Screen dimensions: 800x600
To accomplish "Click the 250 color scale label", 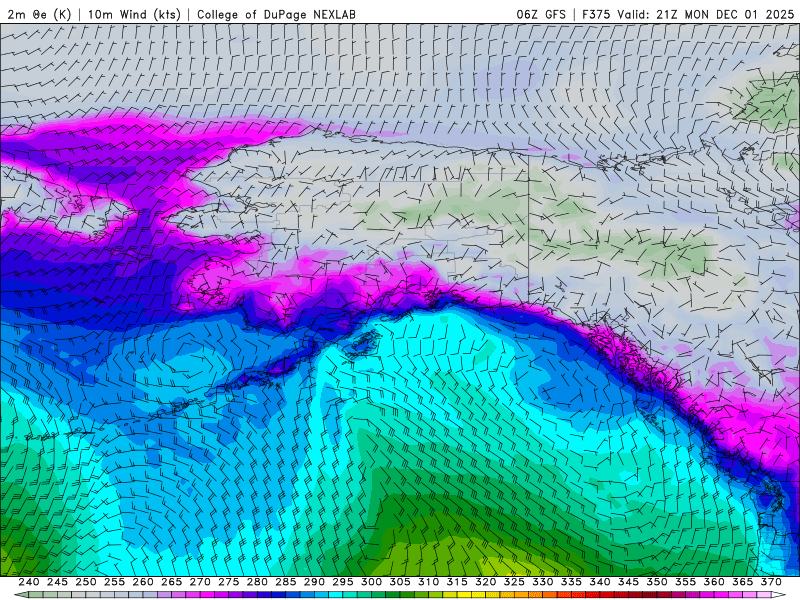I will coord(86,582).
